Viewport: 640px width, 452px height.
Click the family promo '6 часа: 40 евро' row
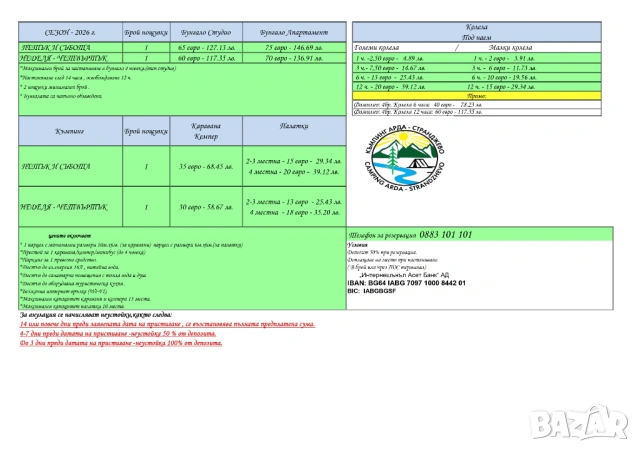coord(477,105)
